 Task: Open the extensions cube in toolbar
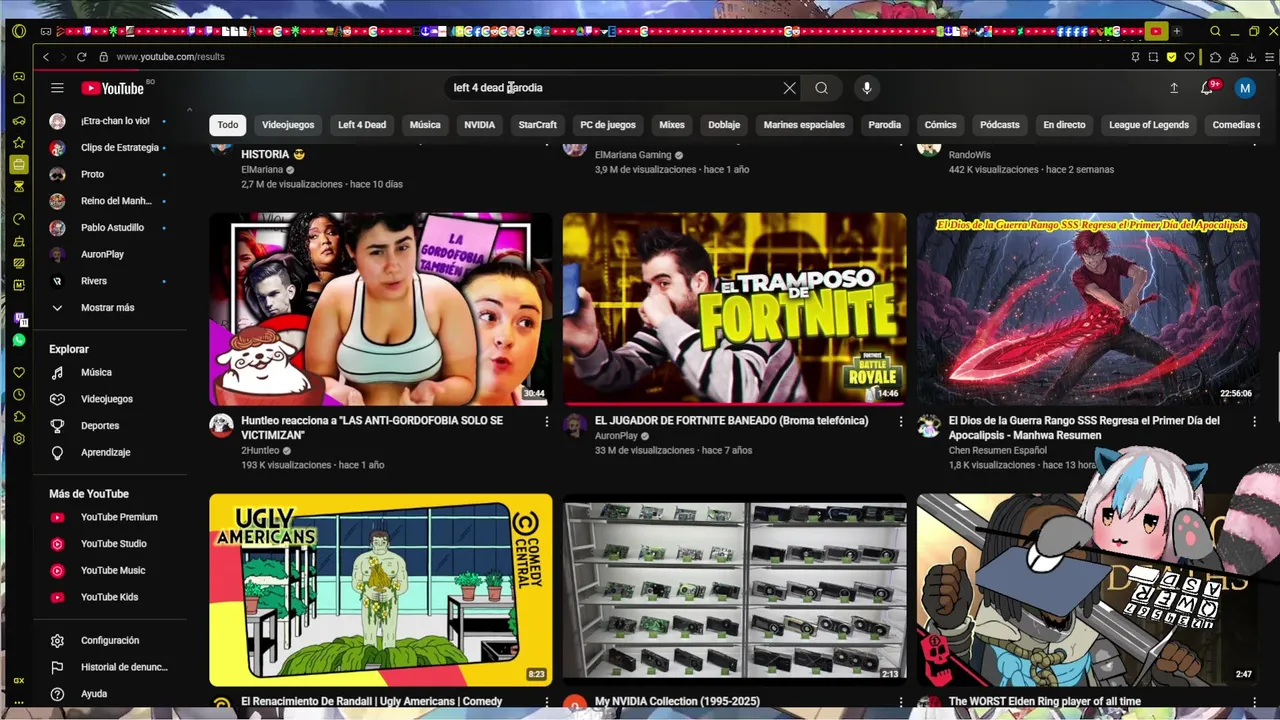pos(1215,57)
